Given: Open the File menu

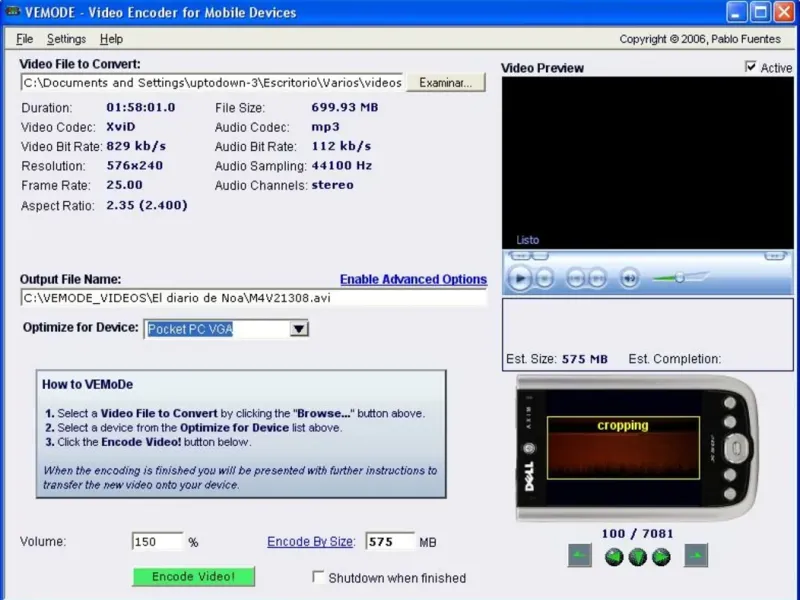Looking at the screenshot, I should pos(25,39).
